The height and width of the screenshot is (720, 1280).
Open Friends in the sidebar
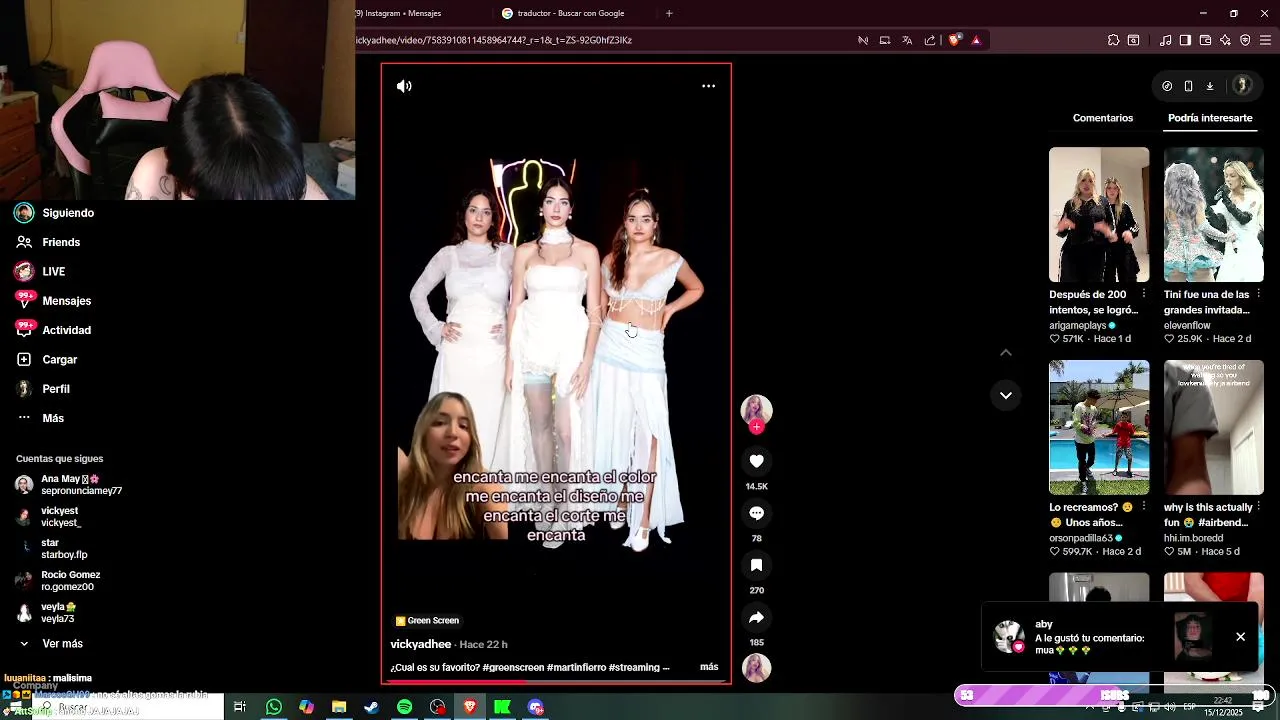point(49,242)
